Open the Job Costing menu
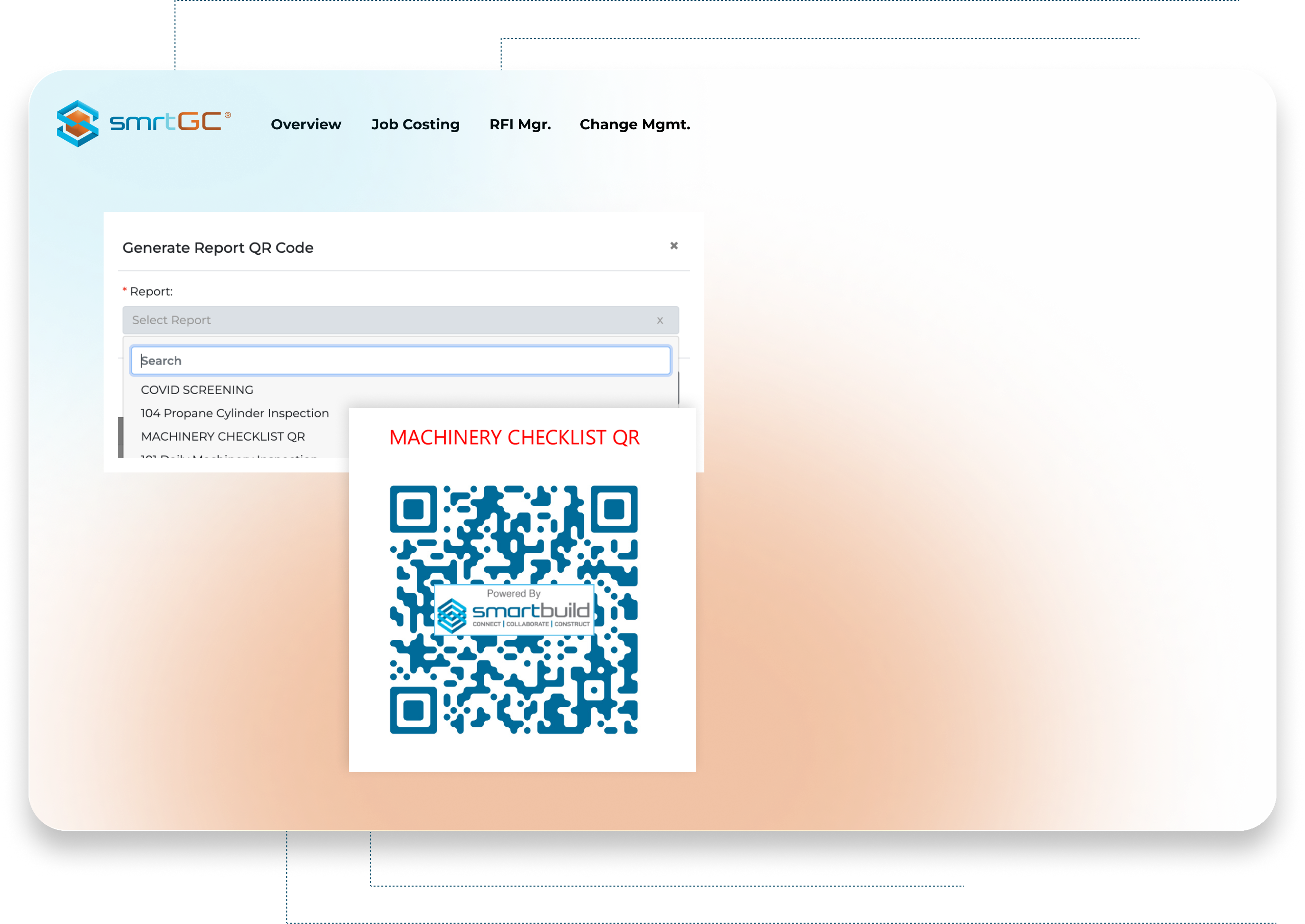1305x924 pixels. tap(415, 124)
